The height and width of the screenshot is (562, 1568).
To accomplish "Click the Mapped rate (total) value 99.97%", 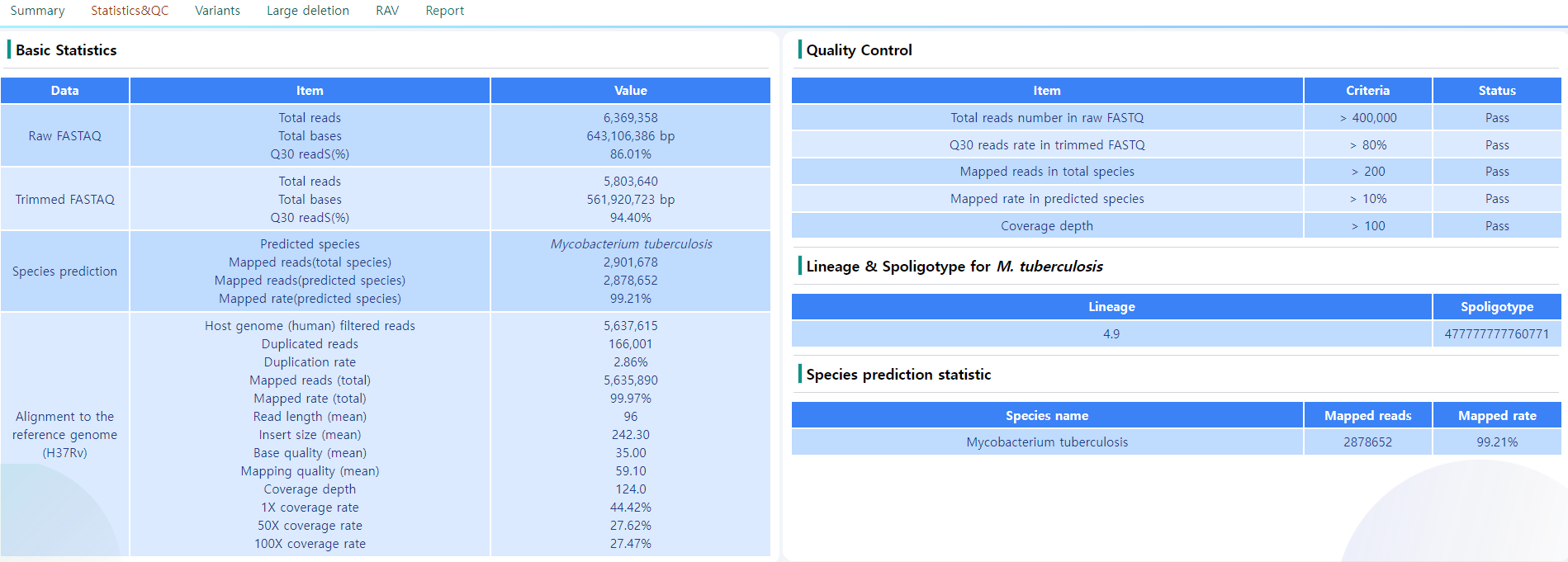I will click(631, 399).
